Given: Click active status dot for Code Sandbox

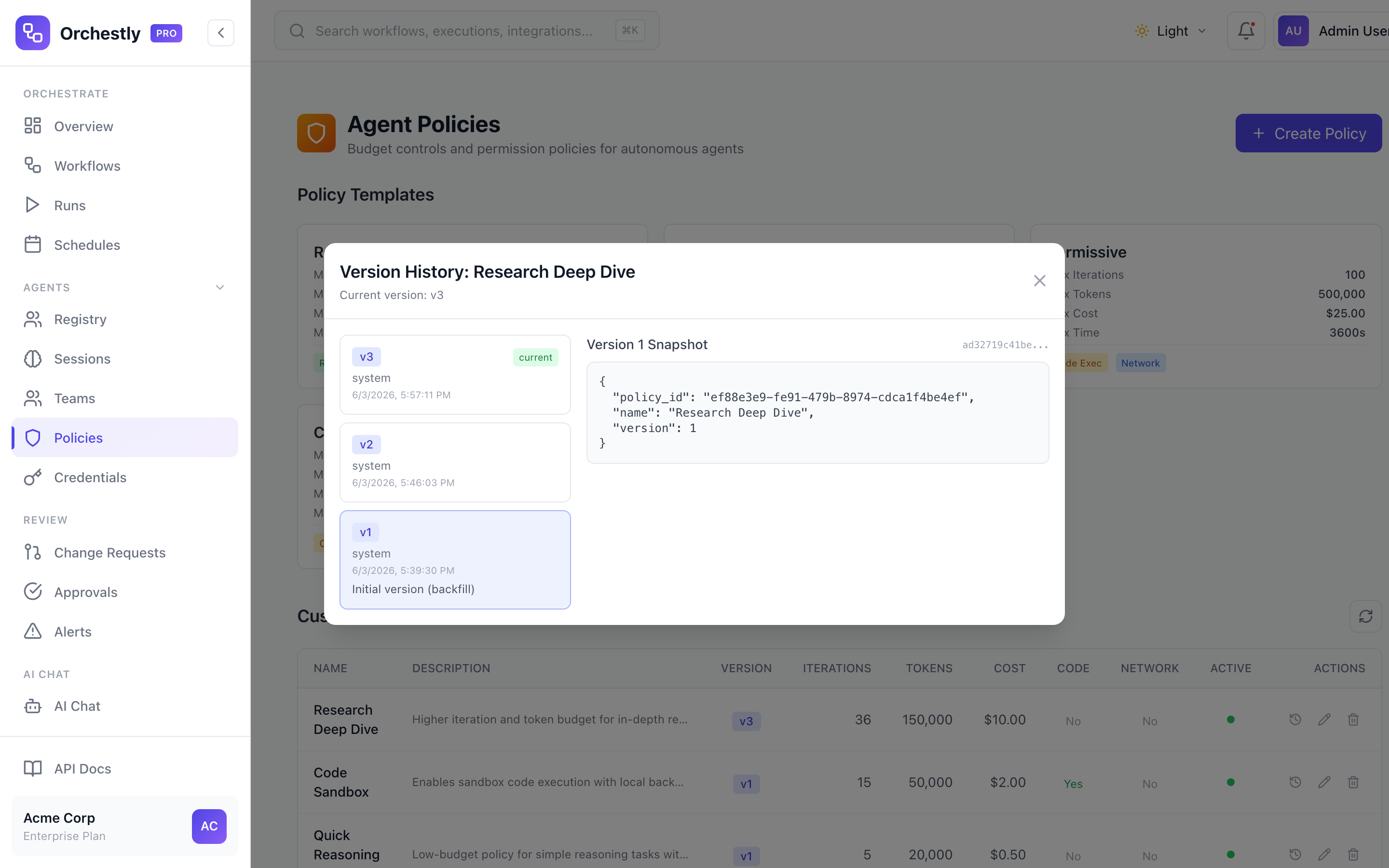Looking at the screenshot, I should (1231, 782).
